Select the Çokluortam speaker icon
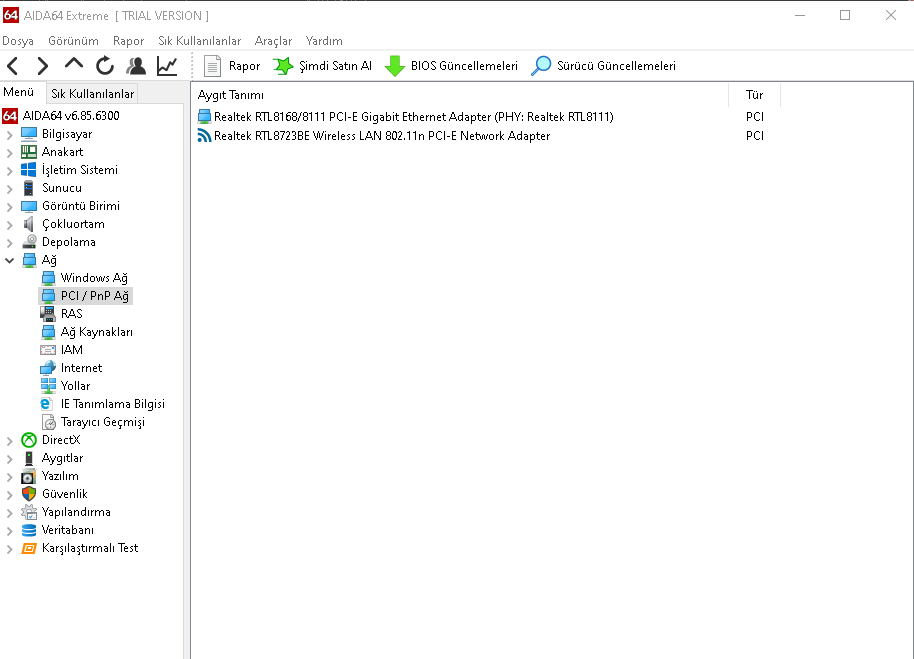This screenshot has height=659, width=914. [29, 224]
